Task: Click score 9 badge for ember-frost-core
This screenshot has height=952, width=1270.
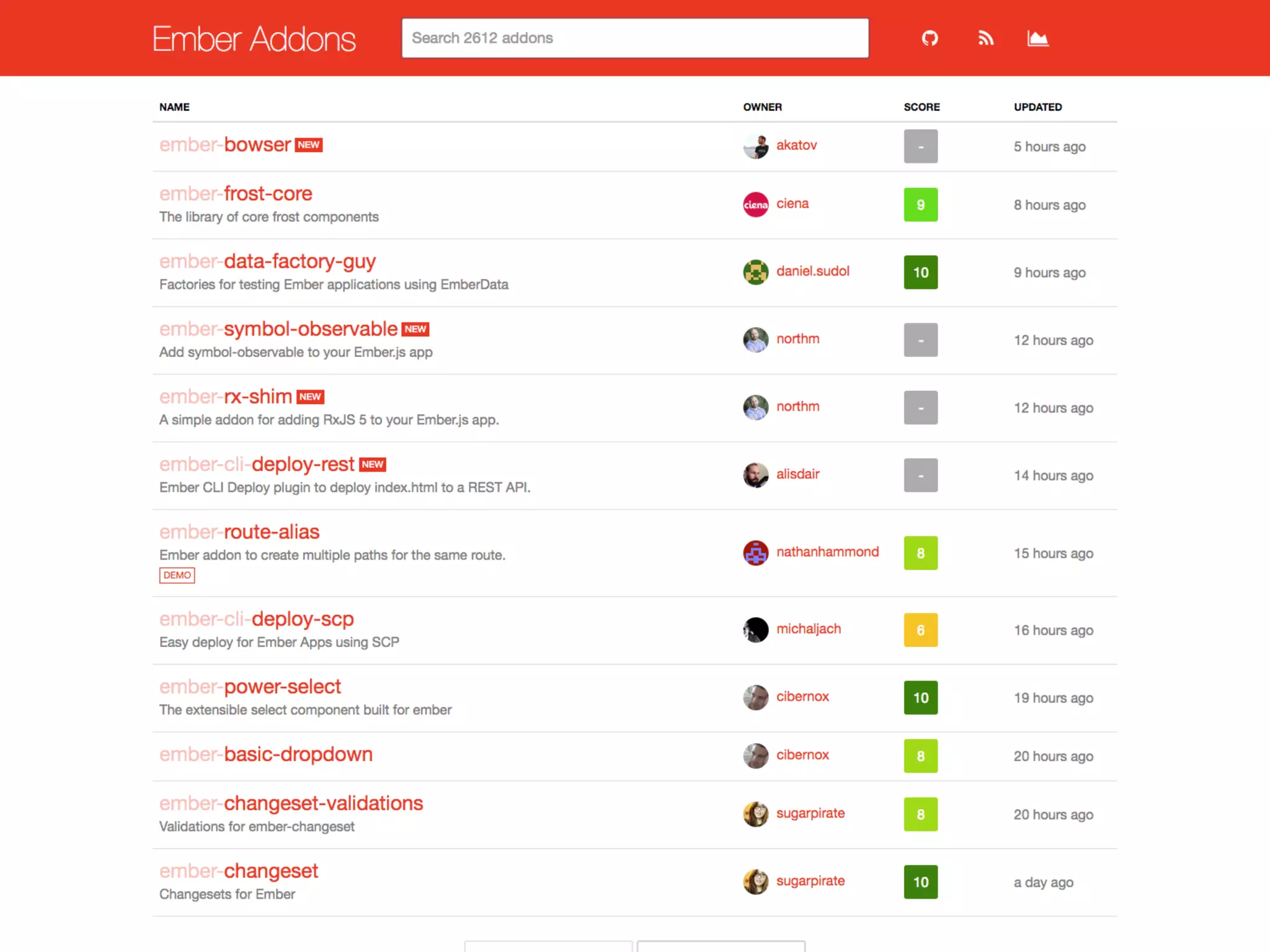Action: point(920,205)
